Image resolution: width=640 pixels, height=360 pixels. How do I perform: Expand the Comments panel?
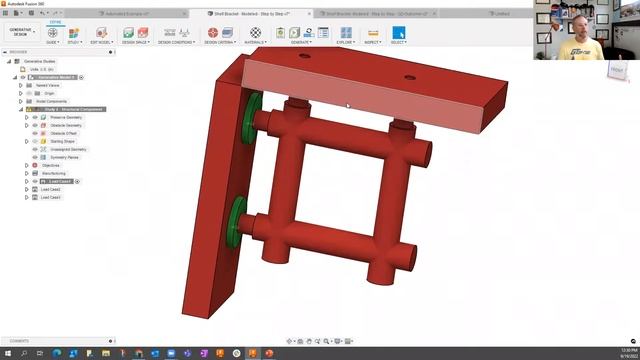coord(110,341)
